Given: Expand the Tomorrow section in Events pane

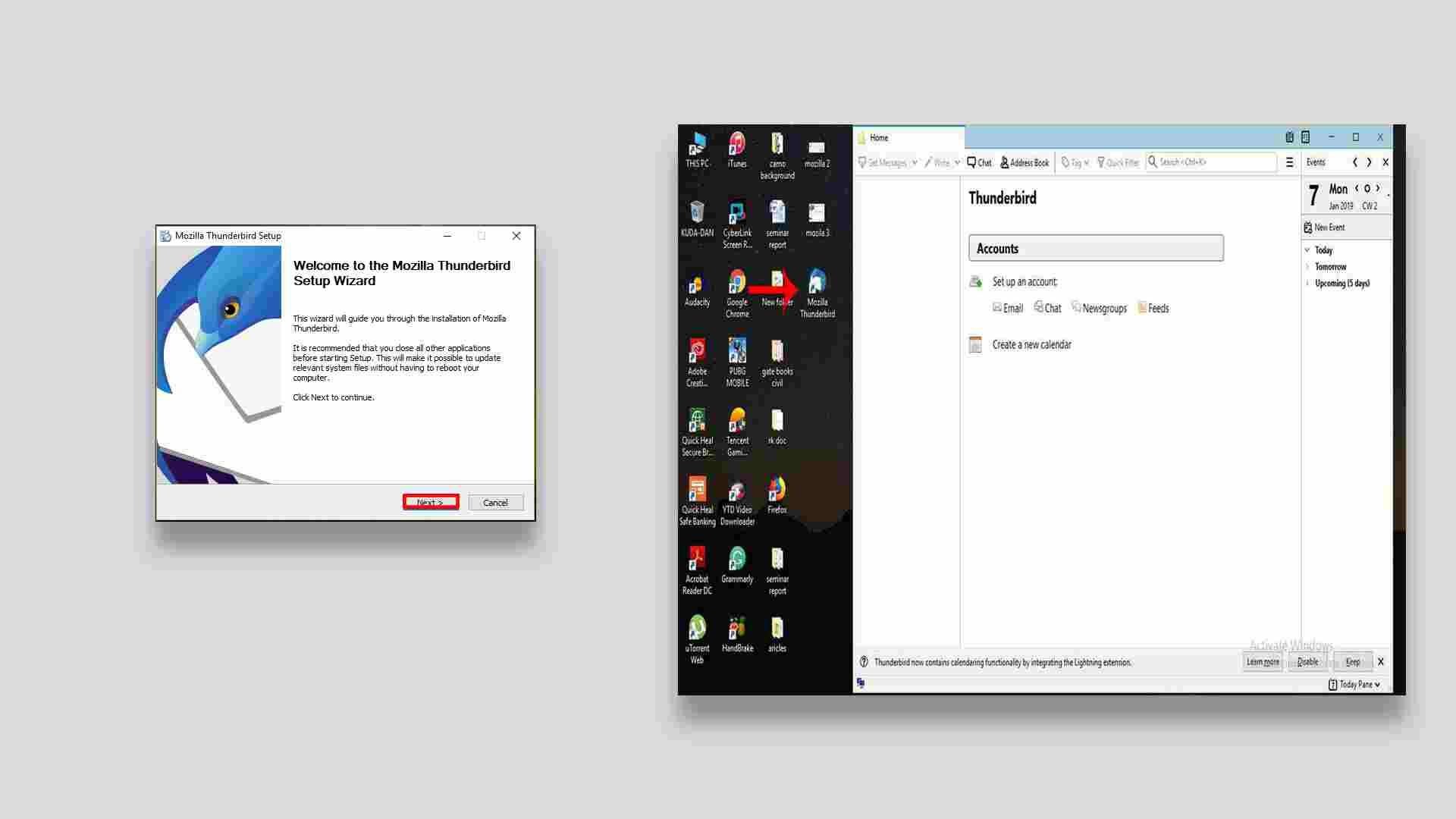Looking at the screenshot, I should click(x=1307, y=267).
